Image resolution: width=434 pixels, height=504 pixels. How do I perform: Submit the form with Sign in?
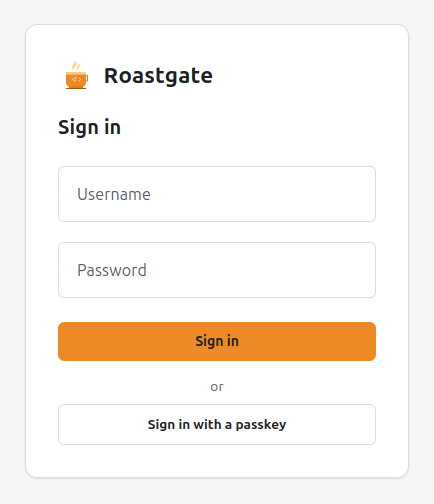point(217,341)
